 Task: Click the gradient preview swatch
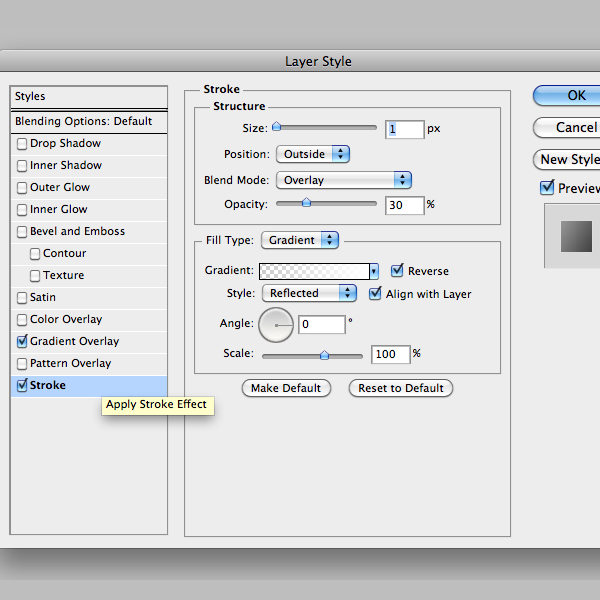coord(315,272)
